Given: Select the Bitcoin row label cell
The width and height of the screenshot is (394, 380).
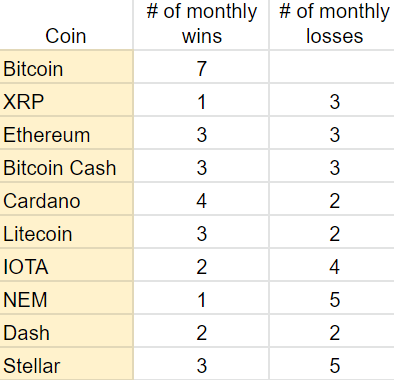Looking at the screenshot, I should coord(66,67).
